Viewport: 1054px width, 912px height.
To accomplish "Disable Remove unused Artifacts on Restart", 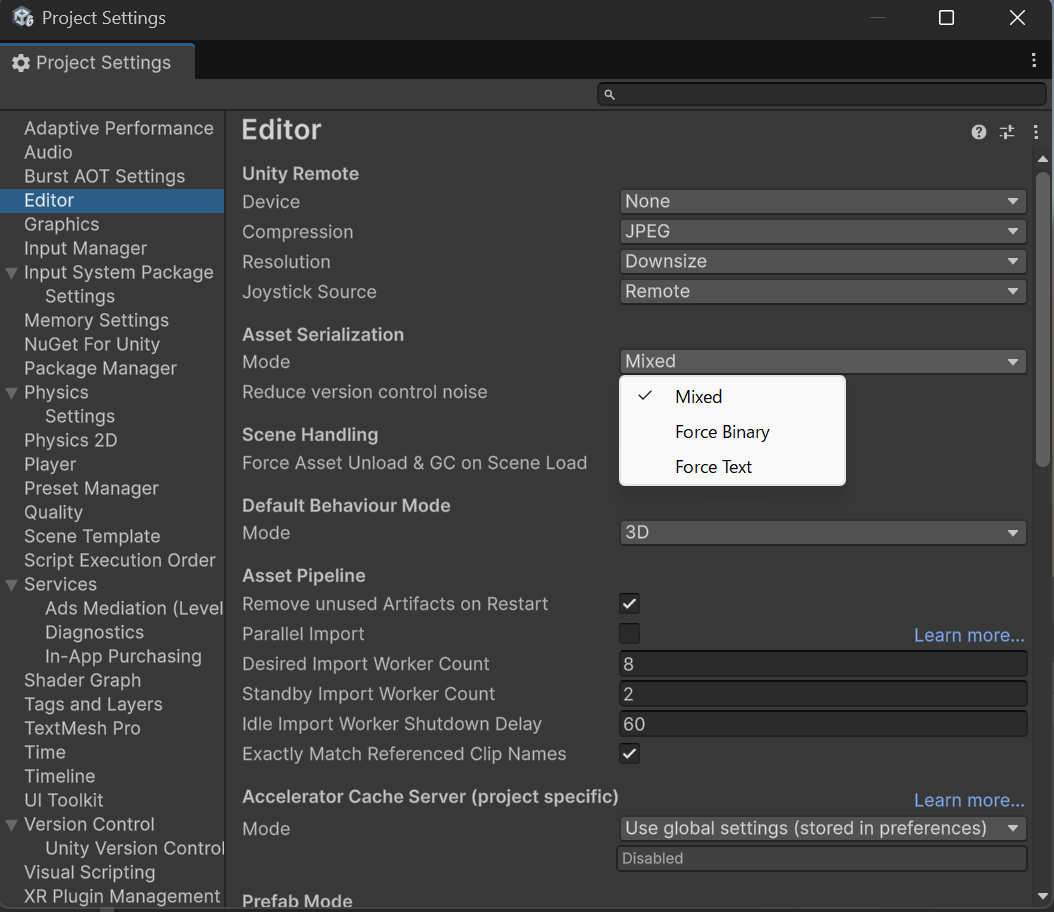I will pos(629,604).
